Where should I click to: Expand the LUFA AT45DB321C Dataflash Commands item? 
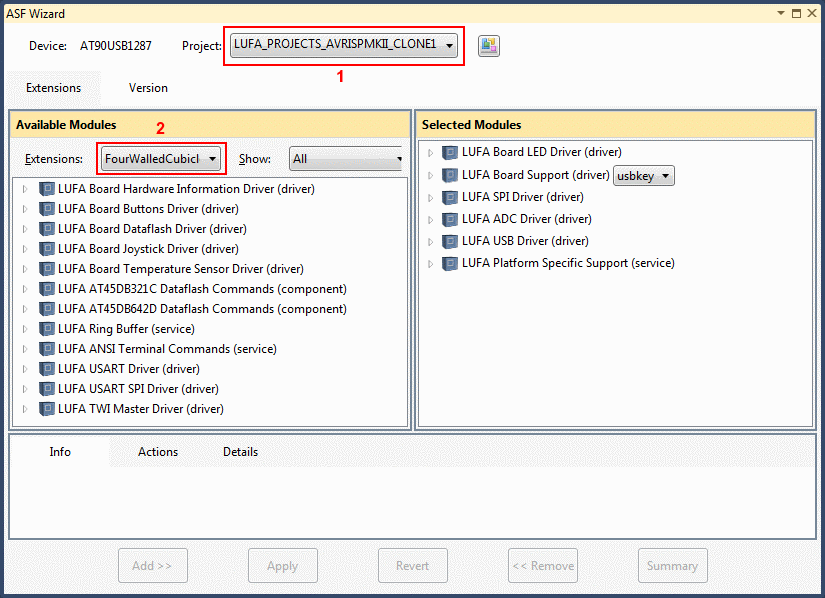[x=24, y=288]
